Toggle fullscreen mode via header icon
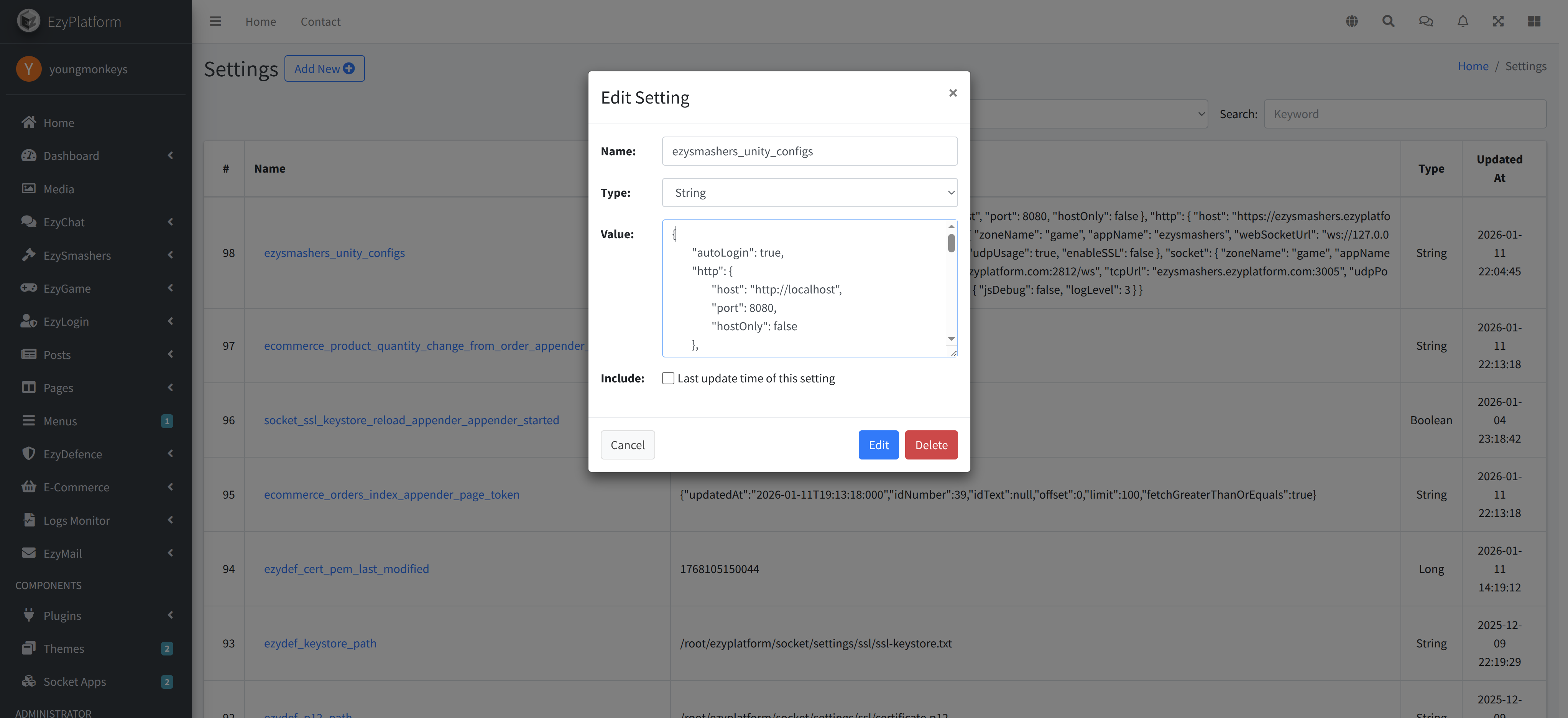 (x=1498, y=21)
